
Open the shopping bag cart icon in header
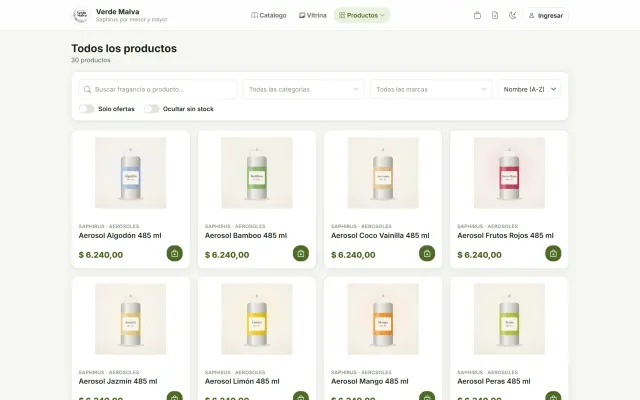click(477, 16)
